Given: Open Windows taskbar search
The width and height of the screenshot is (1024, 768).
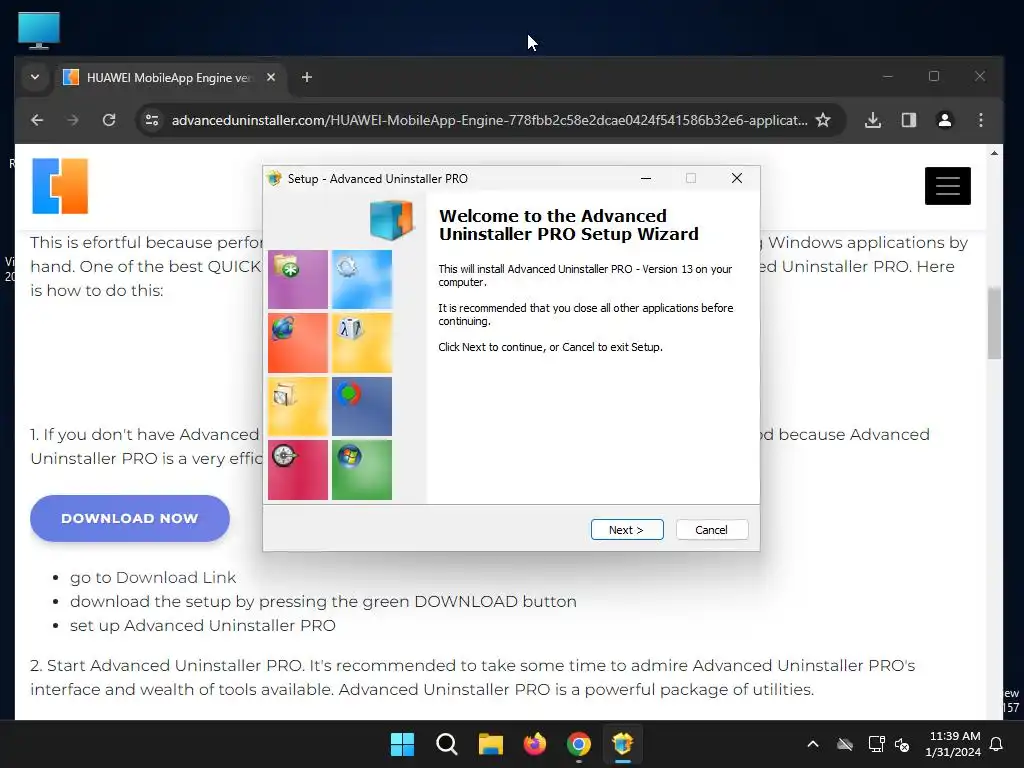Looking at the screenshot, I should click(x=447, y=744).
